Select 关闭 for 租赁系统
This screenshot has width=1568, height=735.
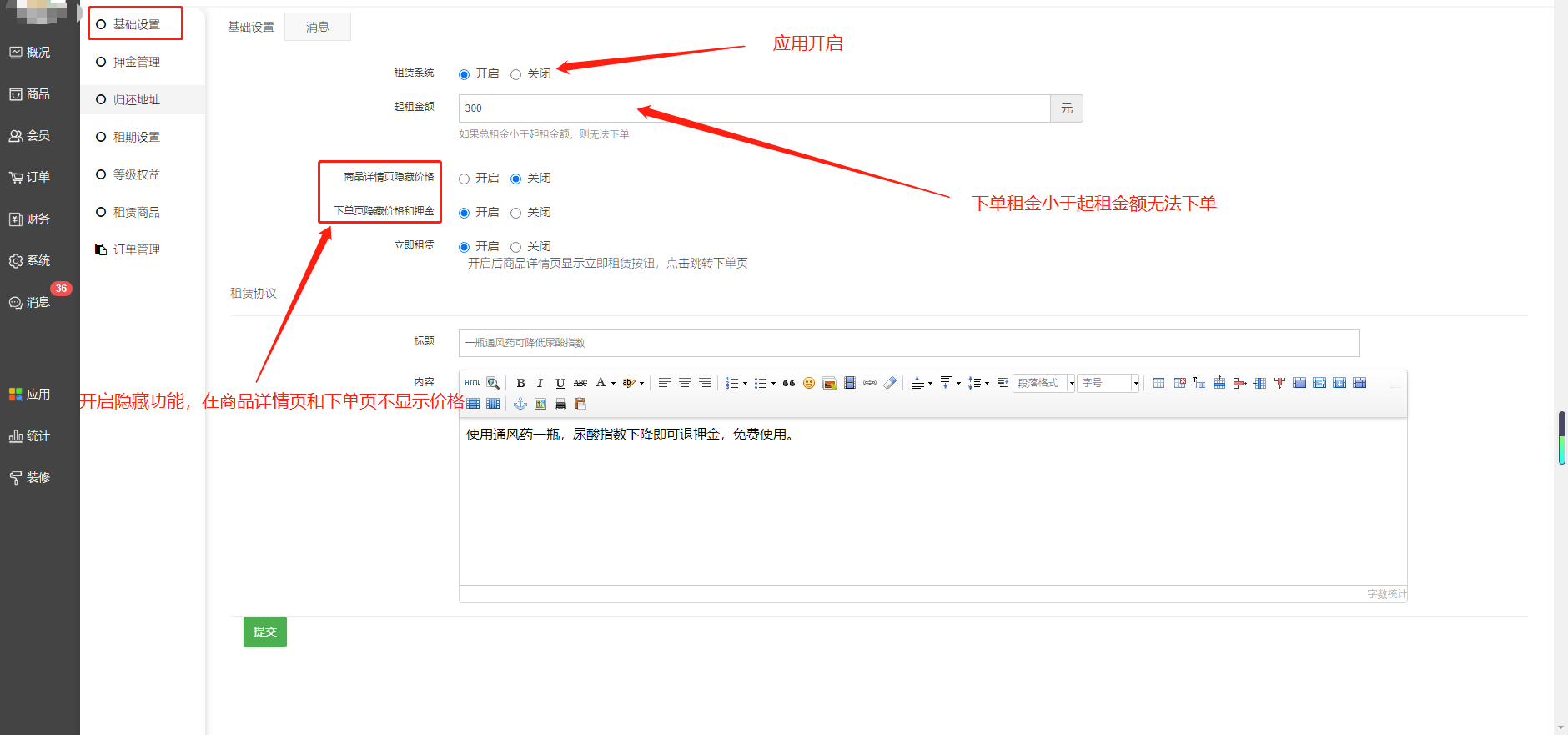515,75
